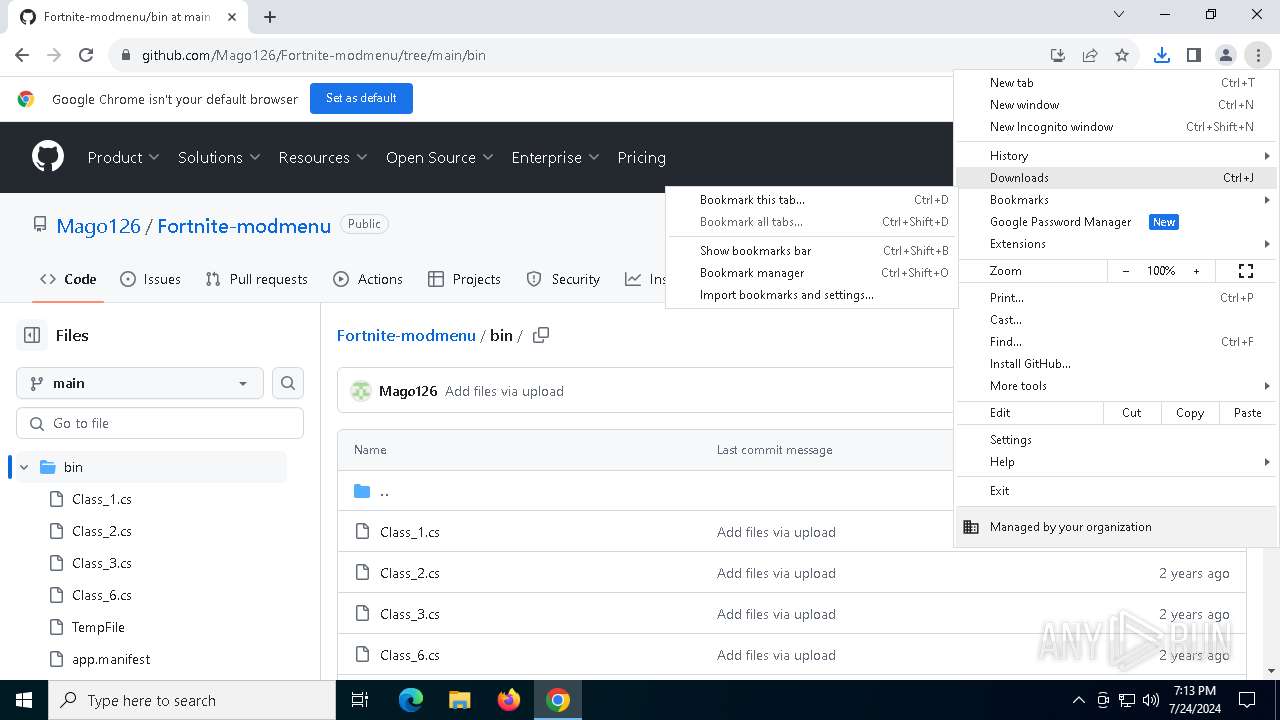The height and width of the screenshot is (720, 1280).
Task: Select TempFile in file tree
Action: click(x=98, y=627)
